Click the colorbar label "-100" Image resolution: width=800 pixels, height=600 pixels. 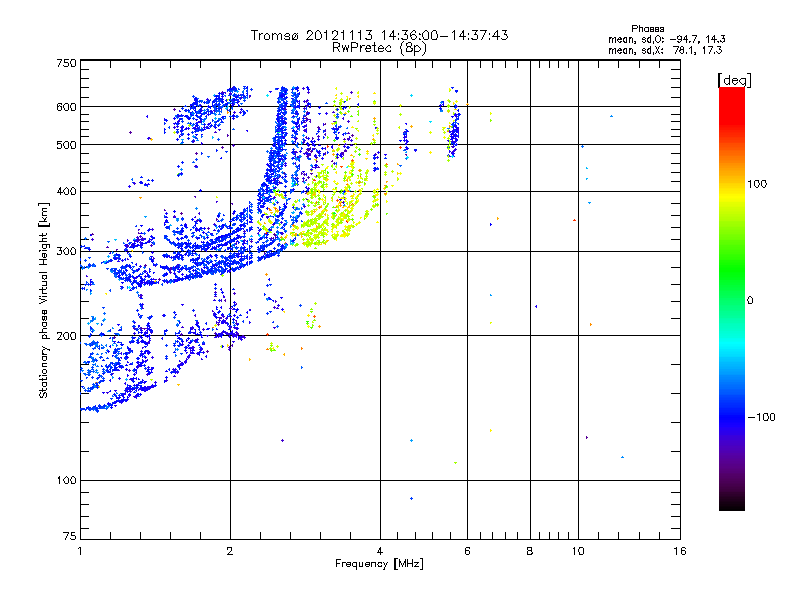[761, 417]
